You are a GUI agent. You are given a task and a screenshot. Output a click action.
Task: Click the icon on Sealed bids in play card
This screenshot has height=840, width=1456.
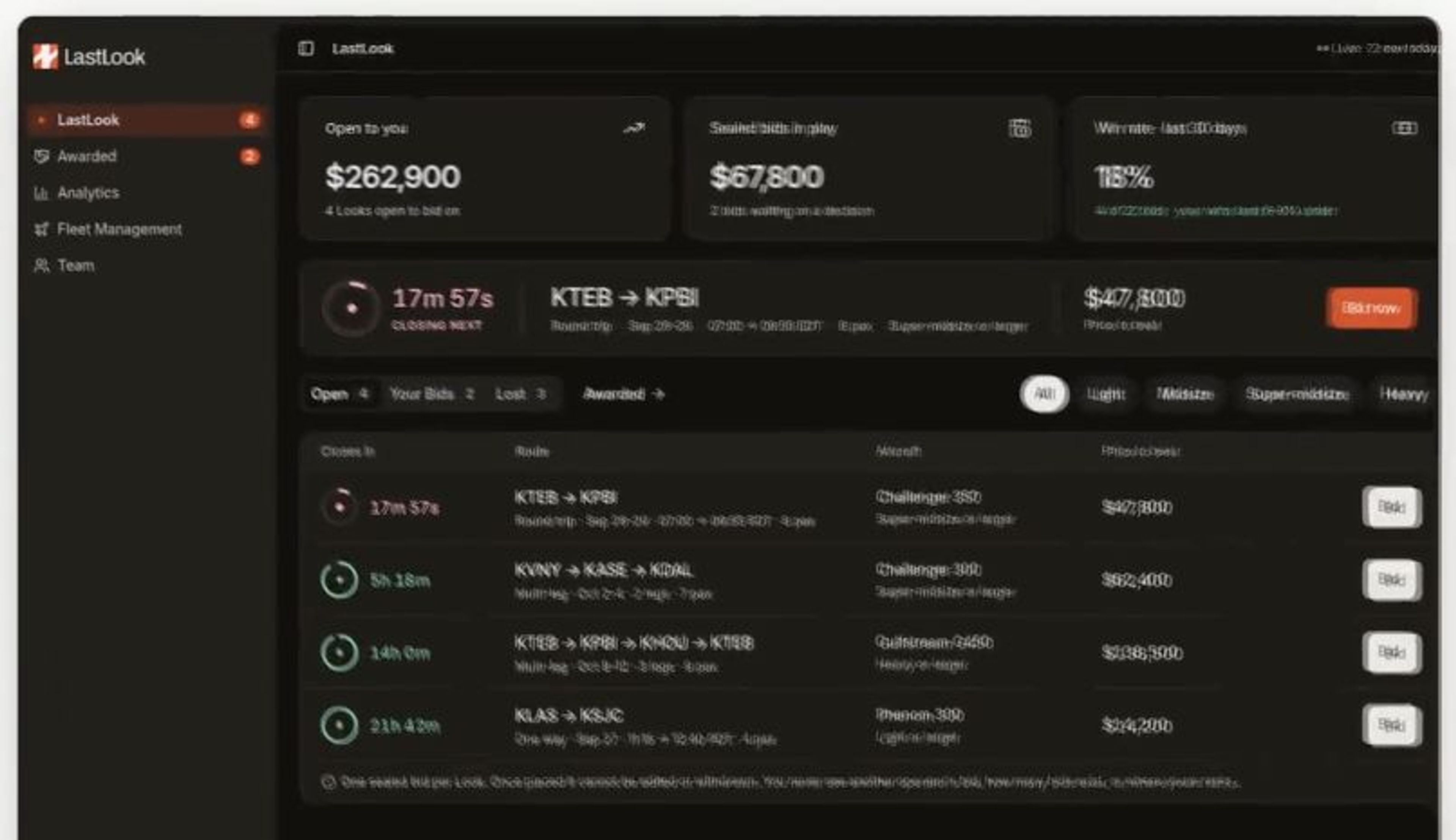pos(1019,128)
